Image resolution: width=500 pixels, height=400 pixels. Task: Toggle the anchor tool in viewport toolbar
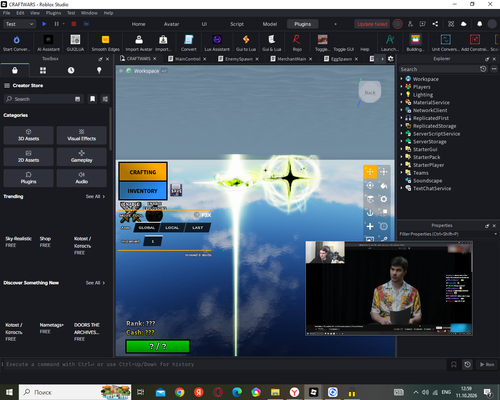[x=370, y=213]
